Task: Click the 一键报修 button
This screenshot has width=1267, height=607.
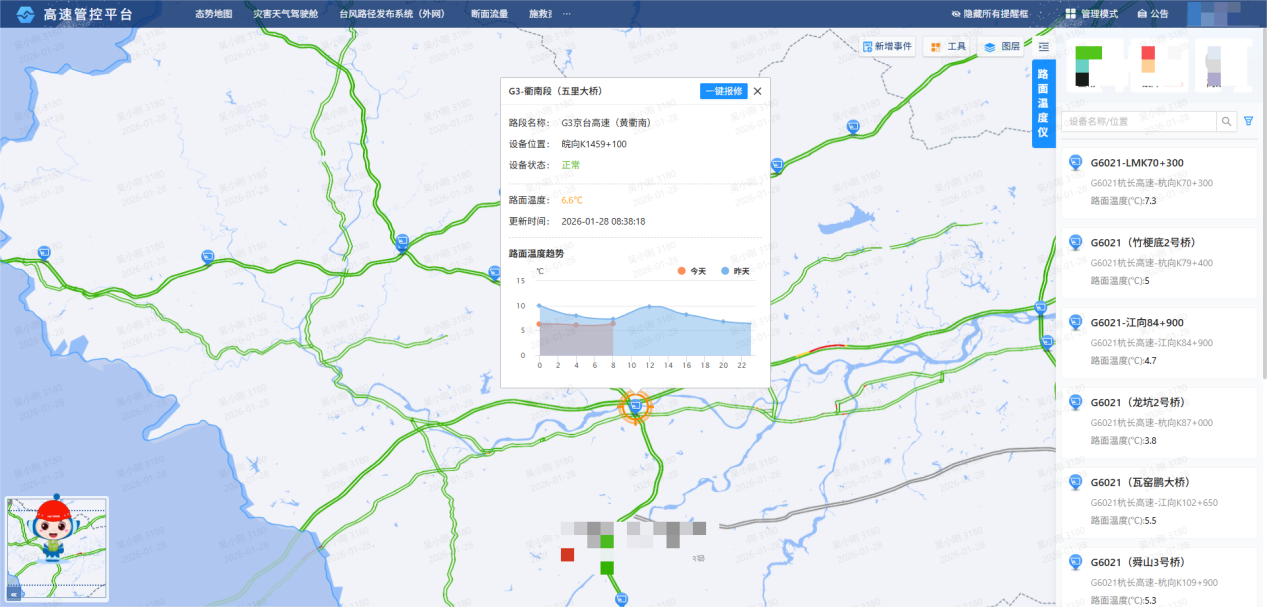Action: pos(723,91)
